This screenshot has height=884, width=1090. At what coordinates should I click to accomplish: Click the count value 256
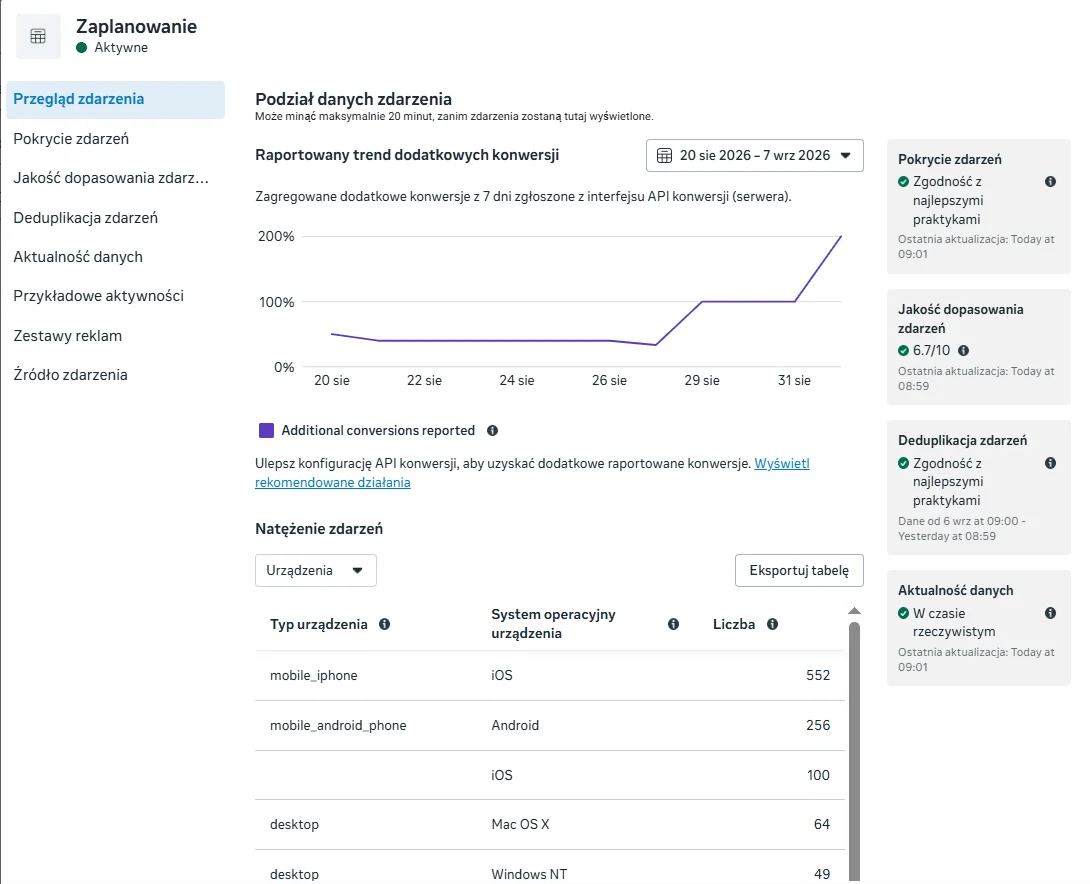(x=818, y=726)
